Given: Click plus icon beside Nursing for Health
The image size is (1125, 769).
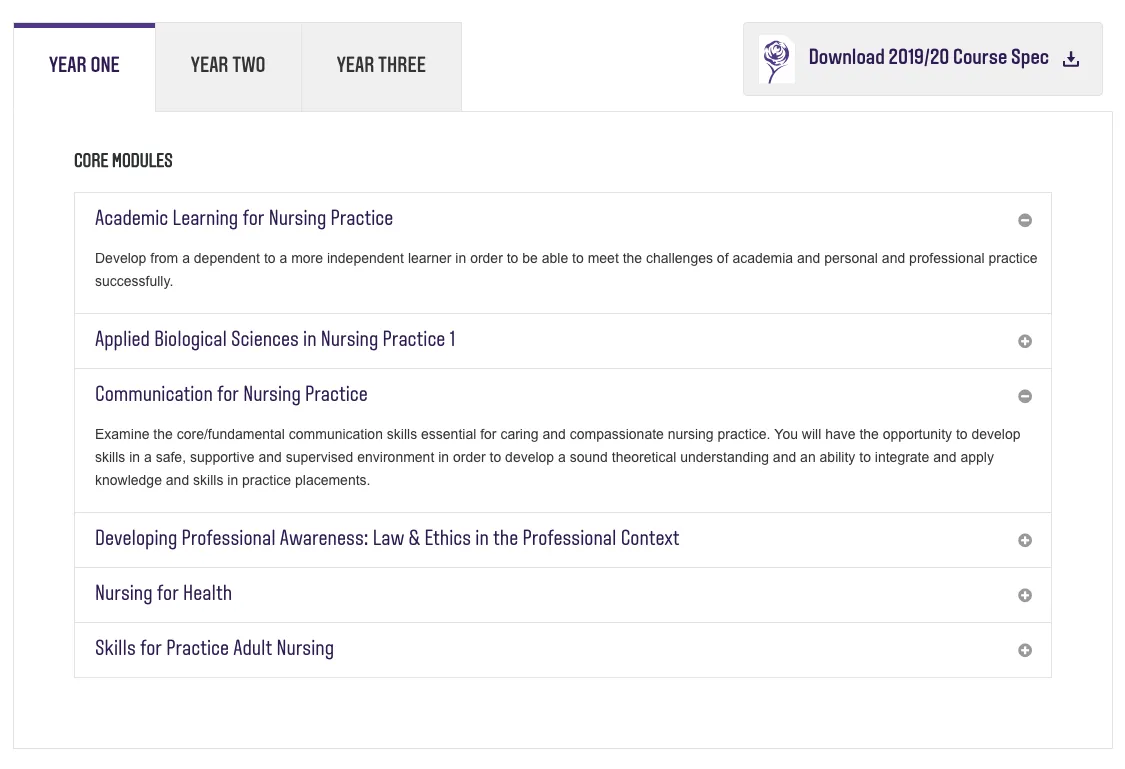Looking at the screenshot, I should 1025,595.
